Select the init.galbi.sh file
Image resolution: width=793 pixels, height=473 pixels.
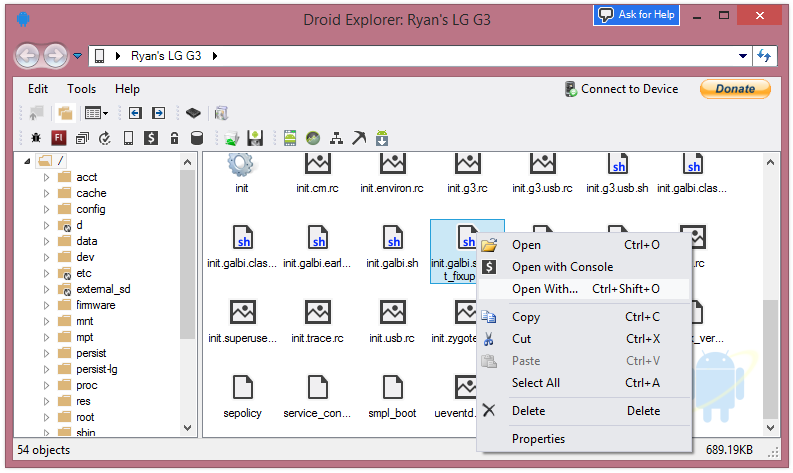392,247
